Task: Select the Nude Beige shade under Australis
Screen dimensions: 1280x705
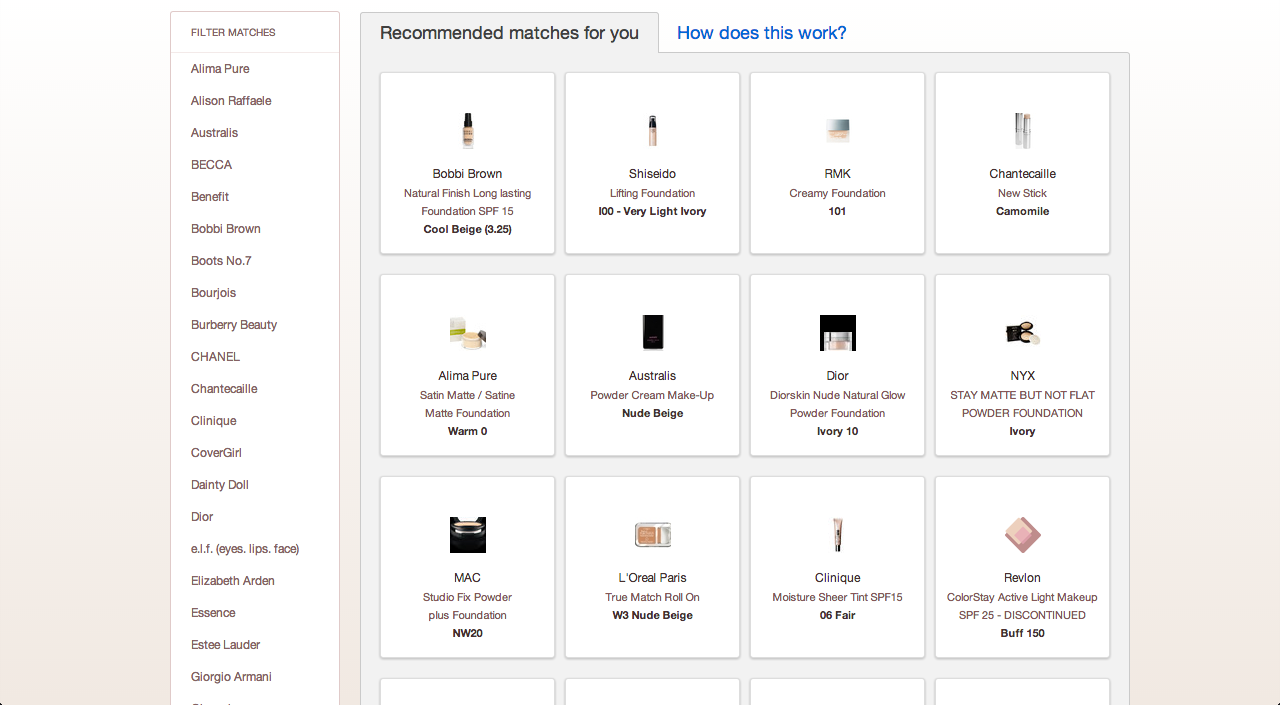Action: 652,413
